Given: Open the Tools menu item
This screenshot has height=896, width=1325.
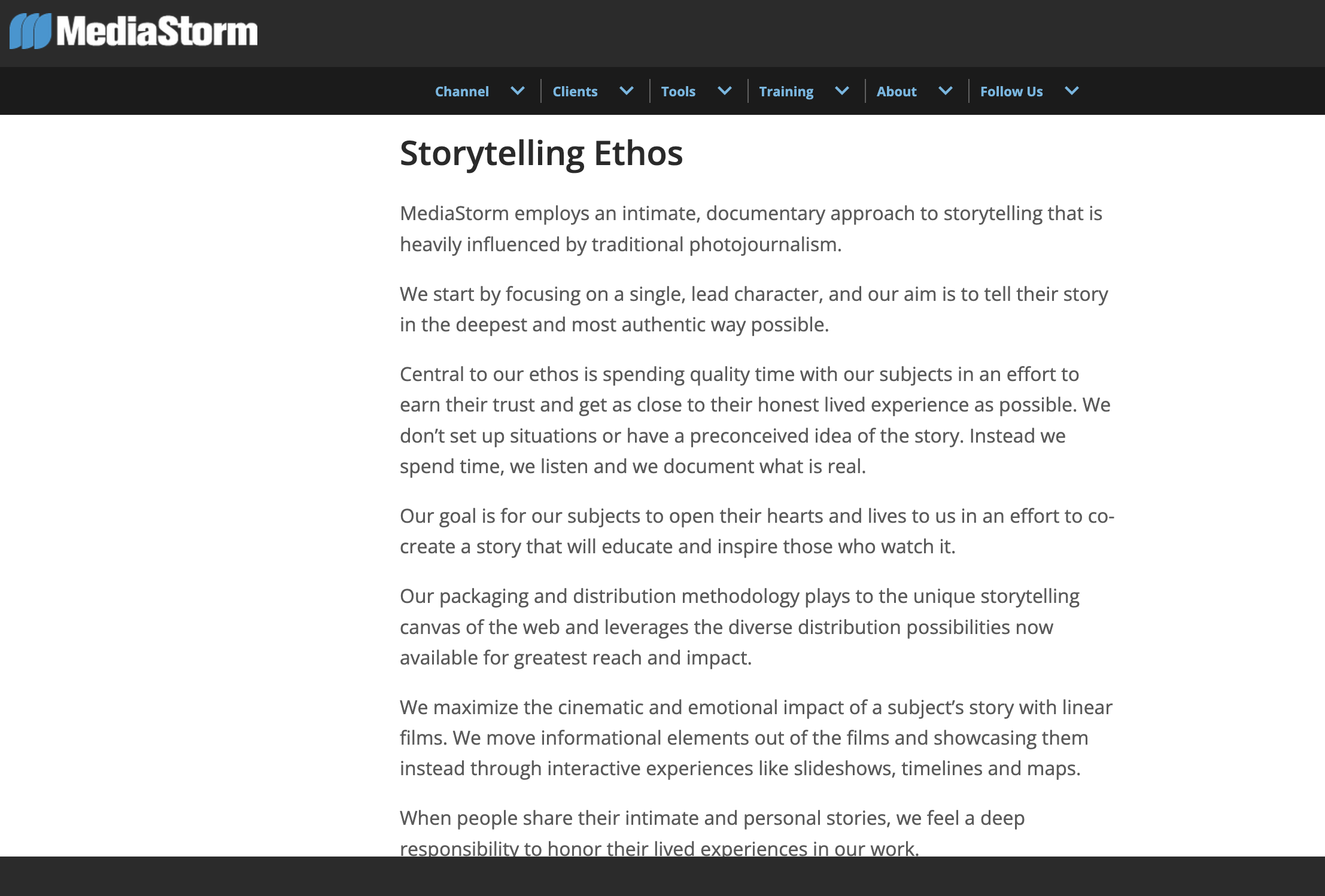Looking at the screenshot, I should pos(678,92).
